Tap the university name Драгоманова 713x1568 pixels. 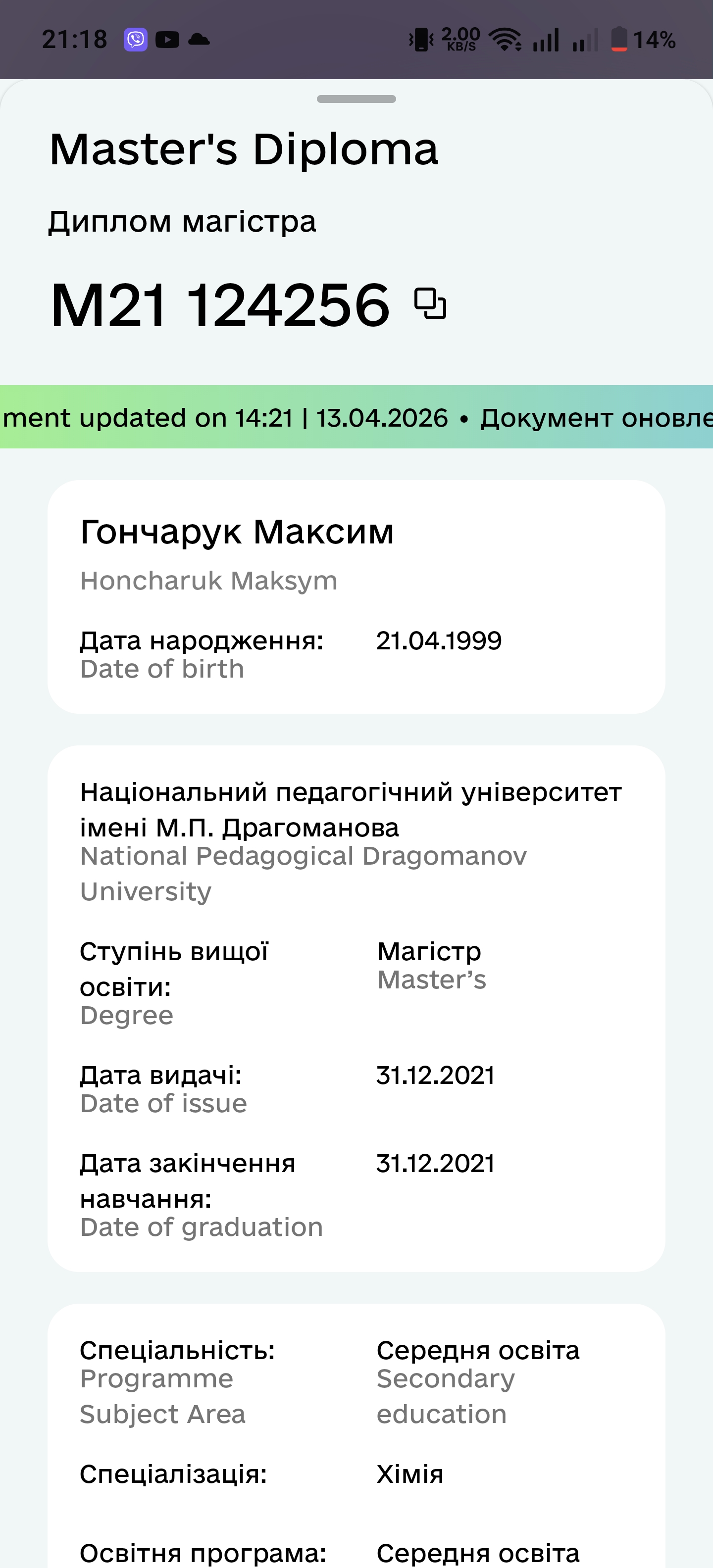click(310, 827)
